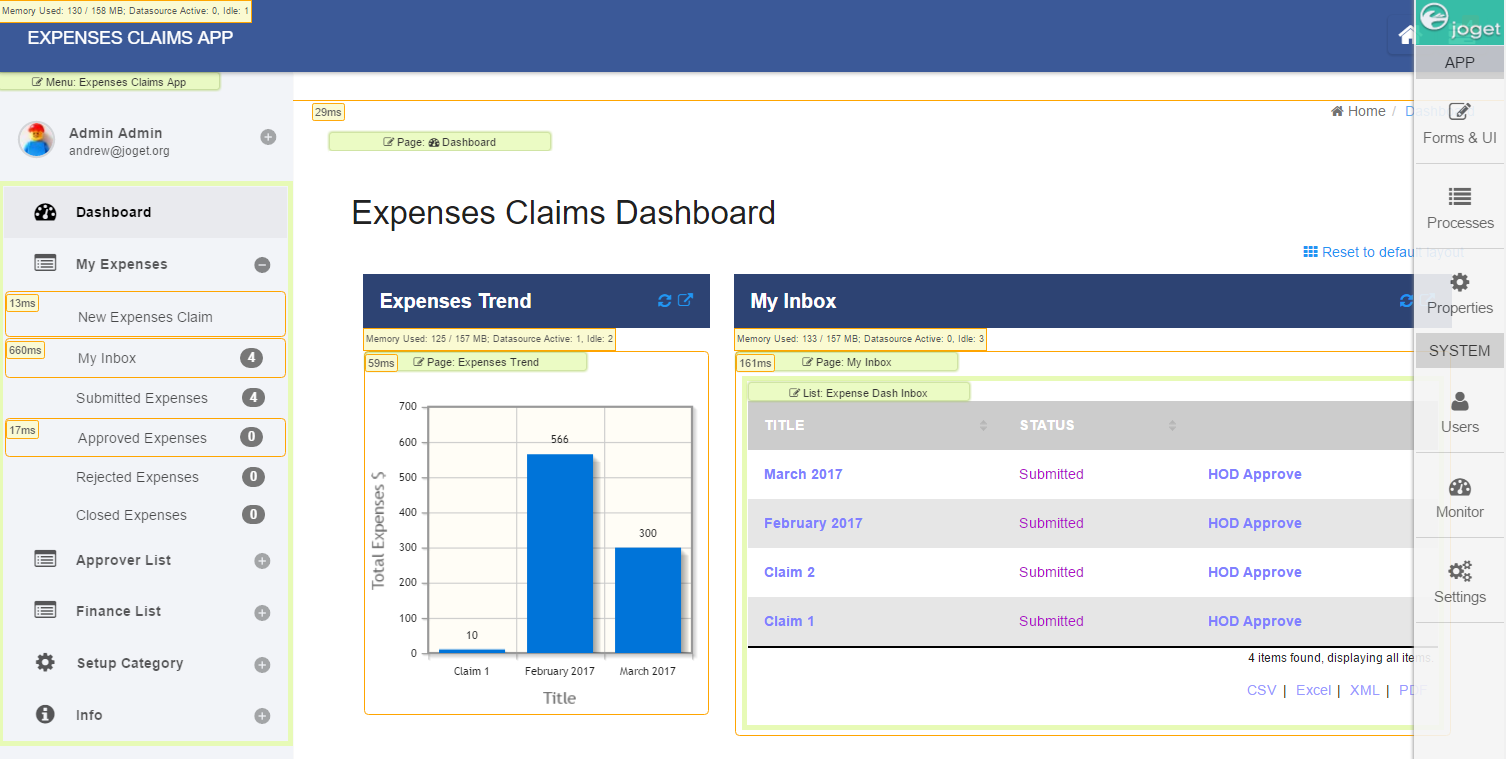1506x759 pixels.
Task: Click the Users icon in system panel
Action: click(1459, 402)
